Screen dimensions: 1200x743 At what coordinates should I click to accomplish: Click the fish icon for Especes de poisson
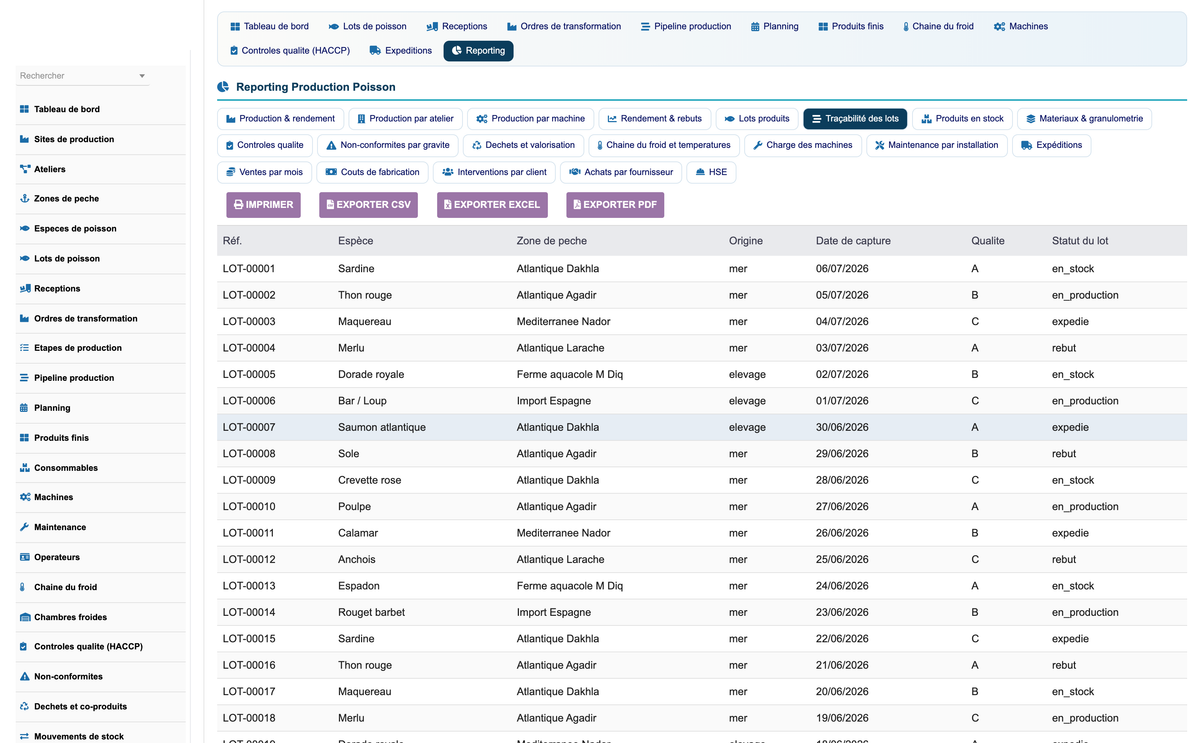[25, 229]
